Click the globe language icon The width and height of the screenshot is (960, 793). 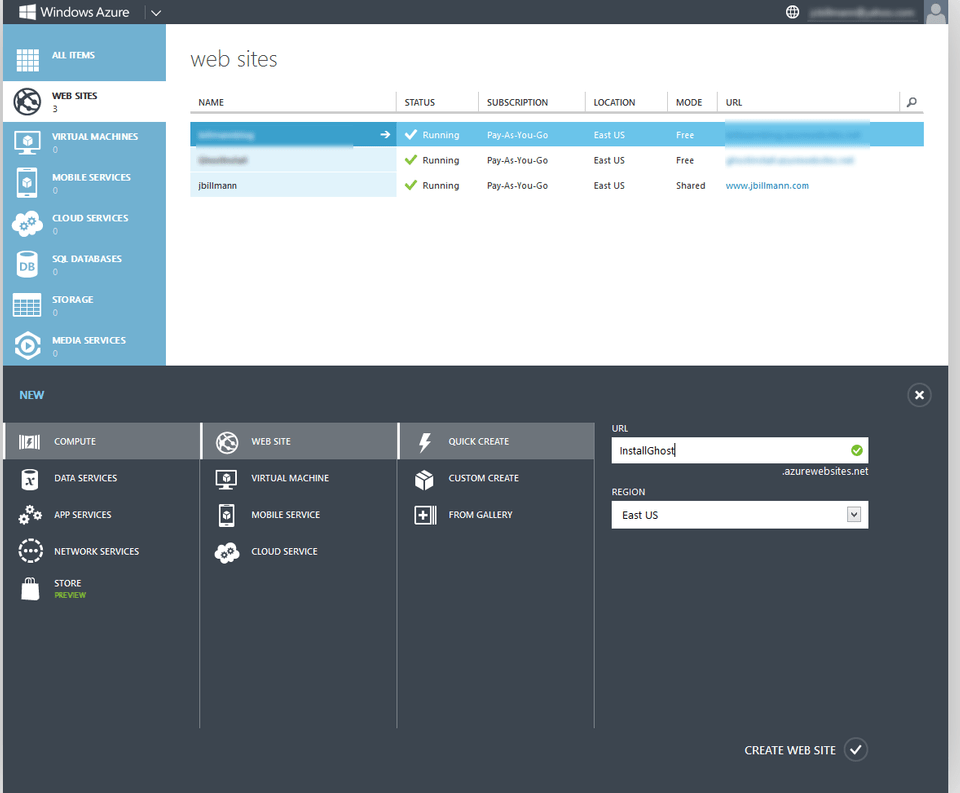(x=792, y=12)
